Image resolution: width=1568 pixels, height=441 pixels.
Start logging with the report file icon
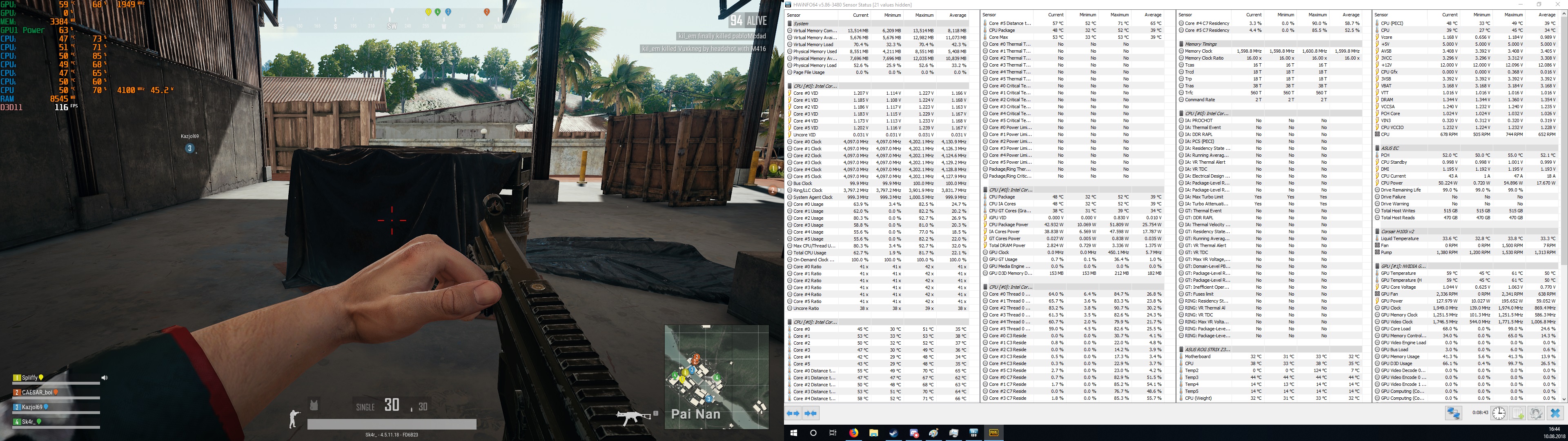pyautogui.click(x=1518, y=413)
